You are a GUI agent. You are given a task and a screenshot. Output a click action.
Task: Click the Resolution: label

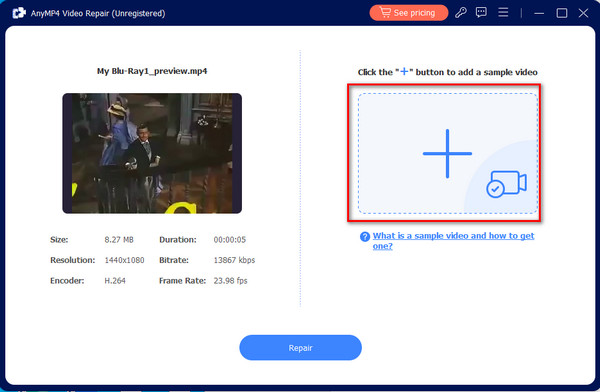[x=73, y=260]
